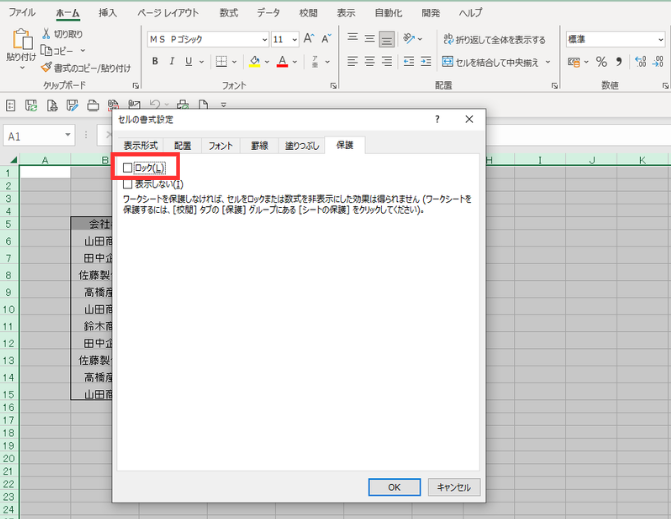Switch to the 校閲 ribbon tab
Screen dimensions: 671x519
pos(308,12)
